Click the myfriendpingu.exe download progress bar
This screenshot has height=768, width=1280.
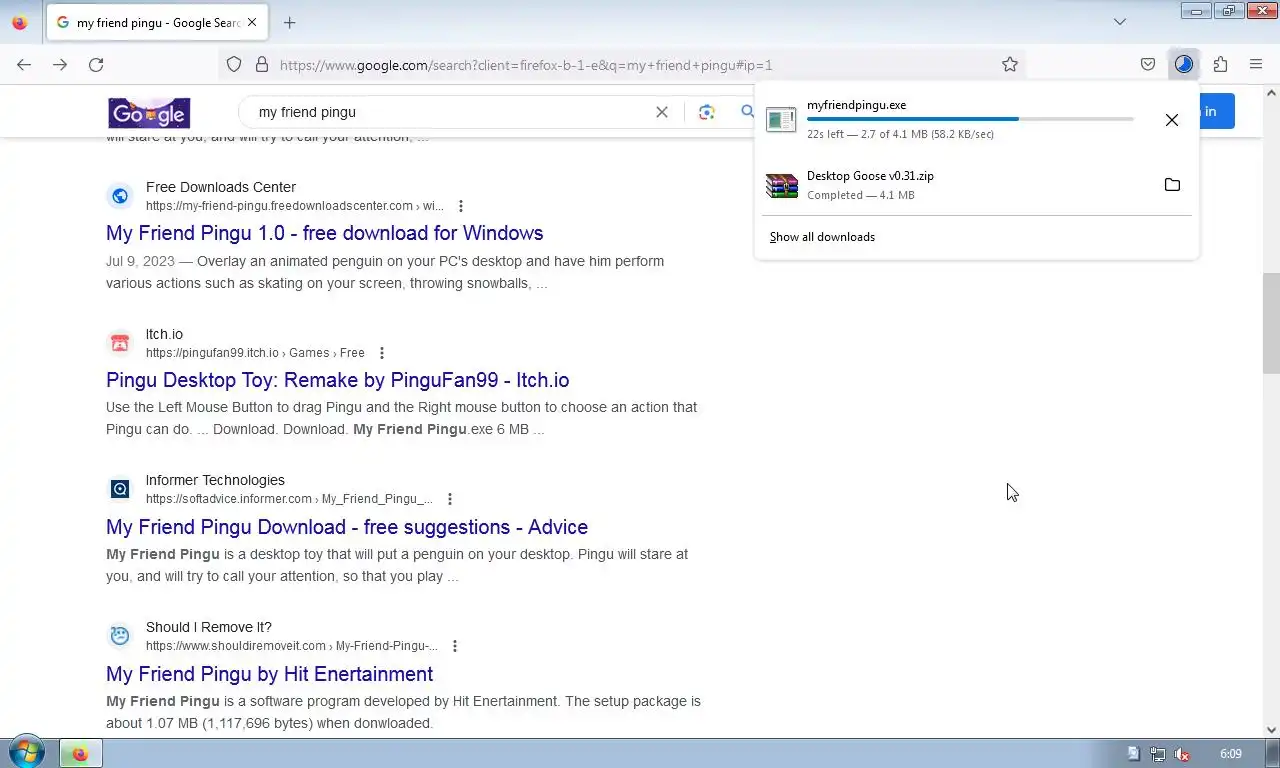point(970,119)
